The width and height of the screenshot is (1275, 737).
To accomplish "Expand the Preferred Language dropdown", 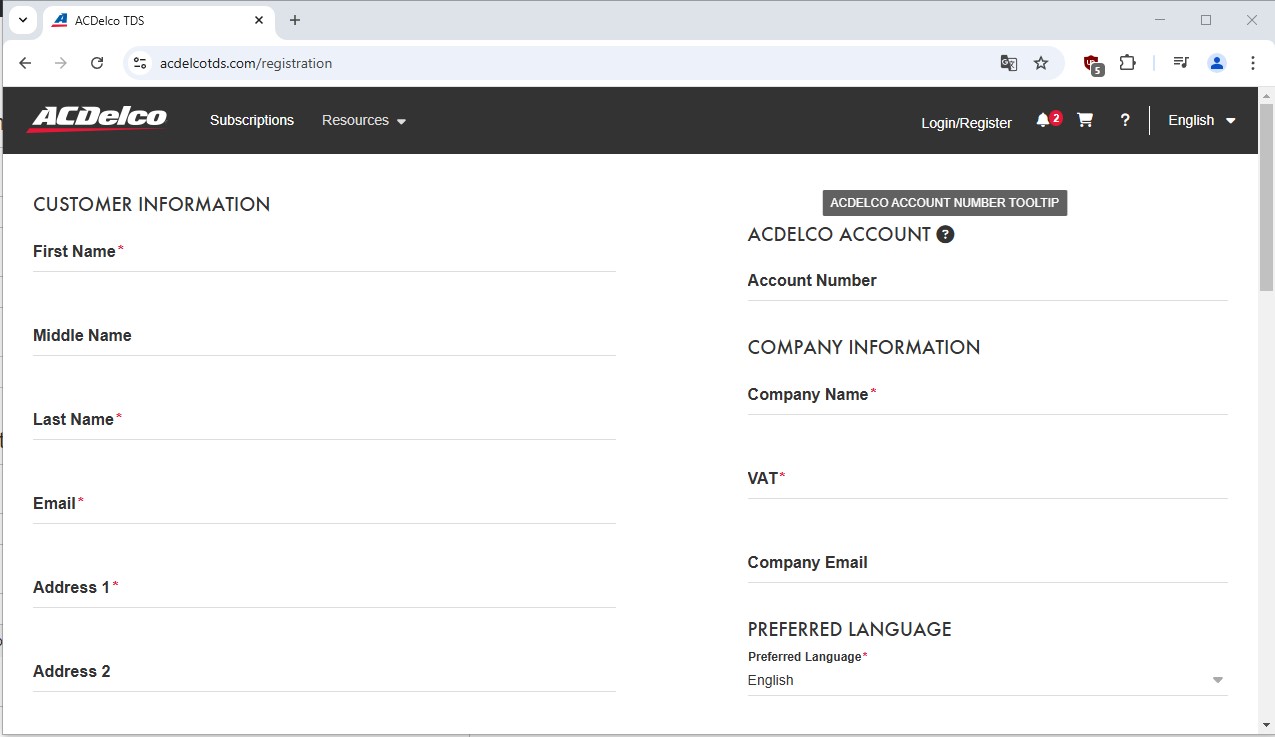I will point(986,680).
